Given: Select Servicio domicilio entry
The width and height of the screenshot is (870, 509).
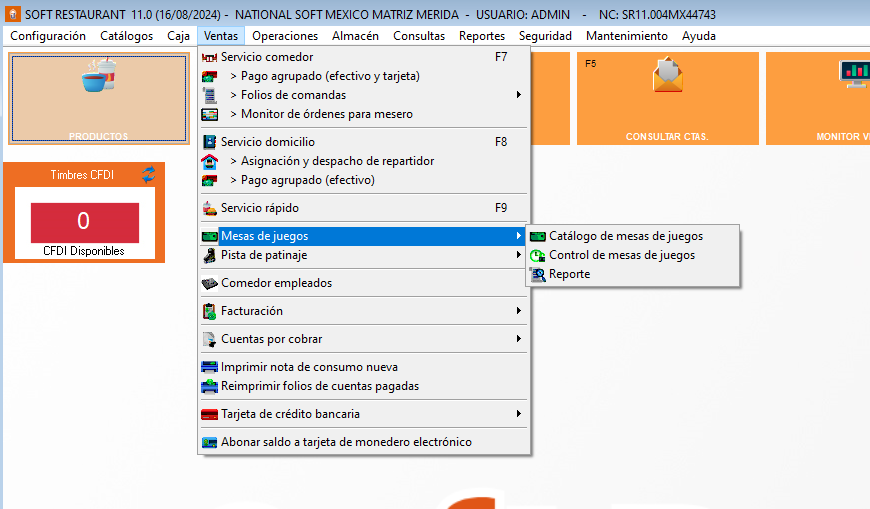Looking at the screenshot, I should tap(364, 142).
